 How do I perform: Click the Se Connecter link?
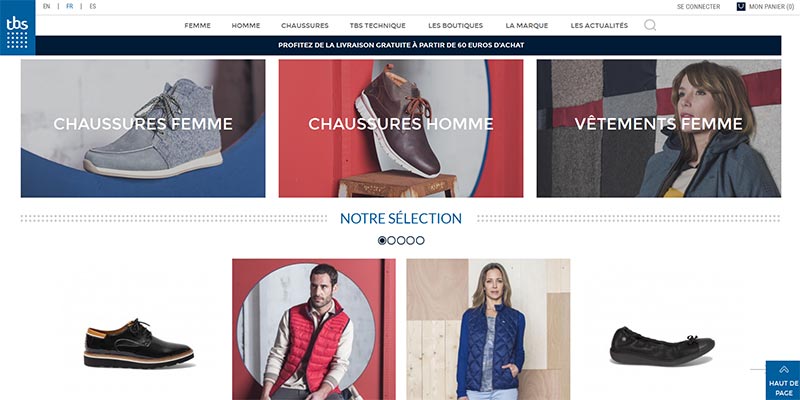698,7
